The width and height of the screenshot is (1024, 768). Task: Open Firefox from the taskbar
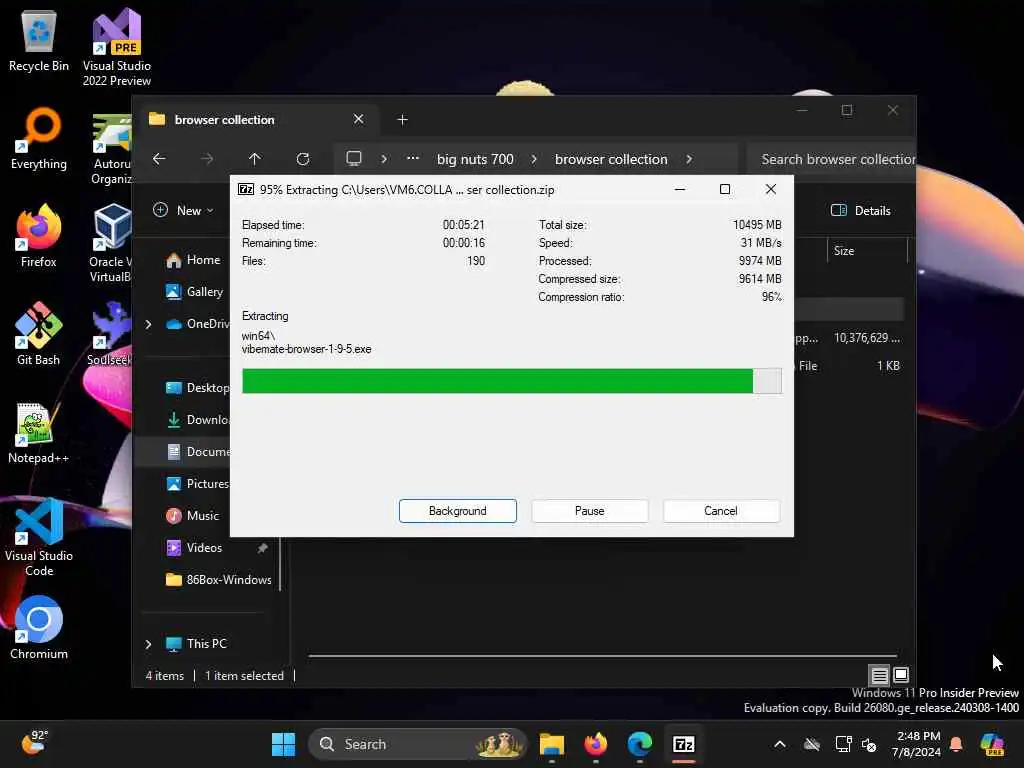(x=596, y=744)
